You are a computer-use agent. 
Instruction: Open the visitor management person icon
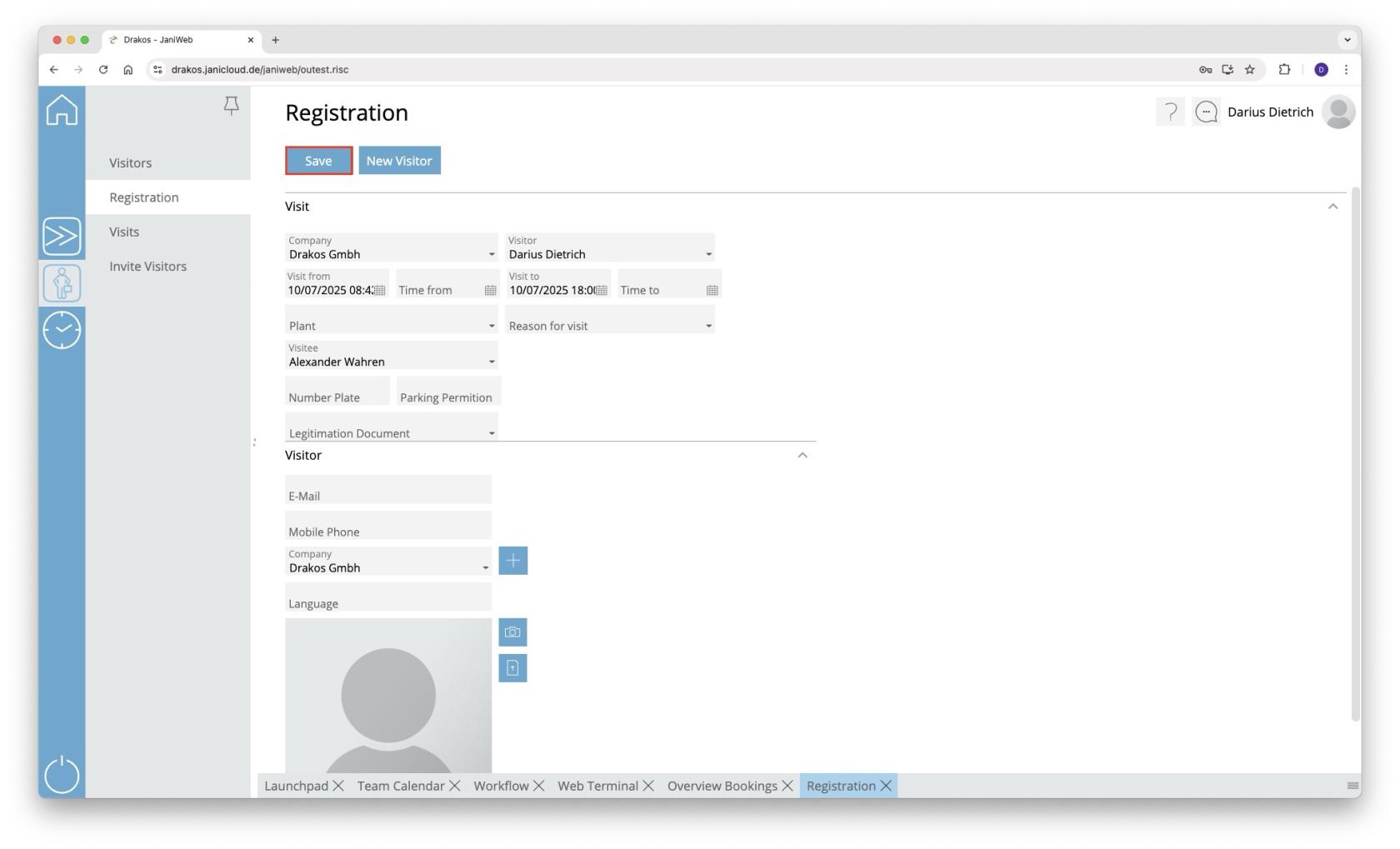pos(62,283)
